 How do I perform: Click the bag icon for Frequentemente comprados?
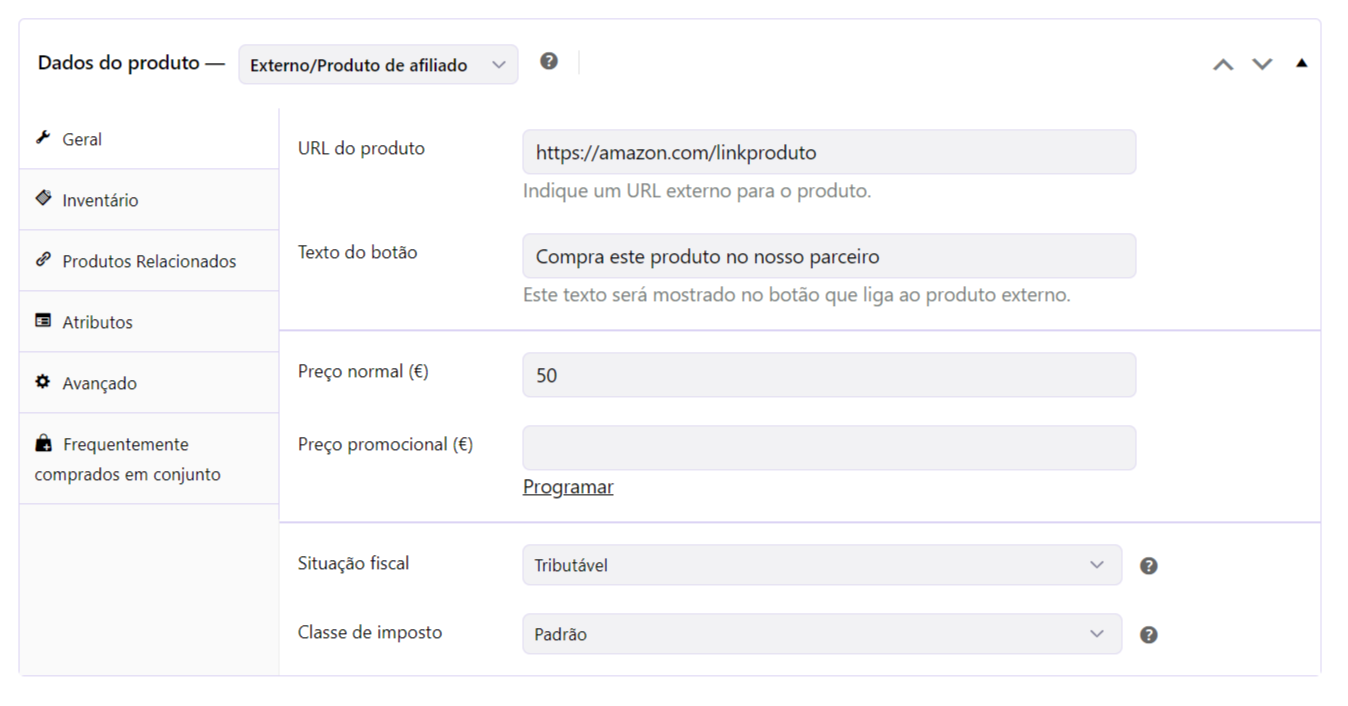43,443
